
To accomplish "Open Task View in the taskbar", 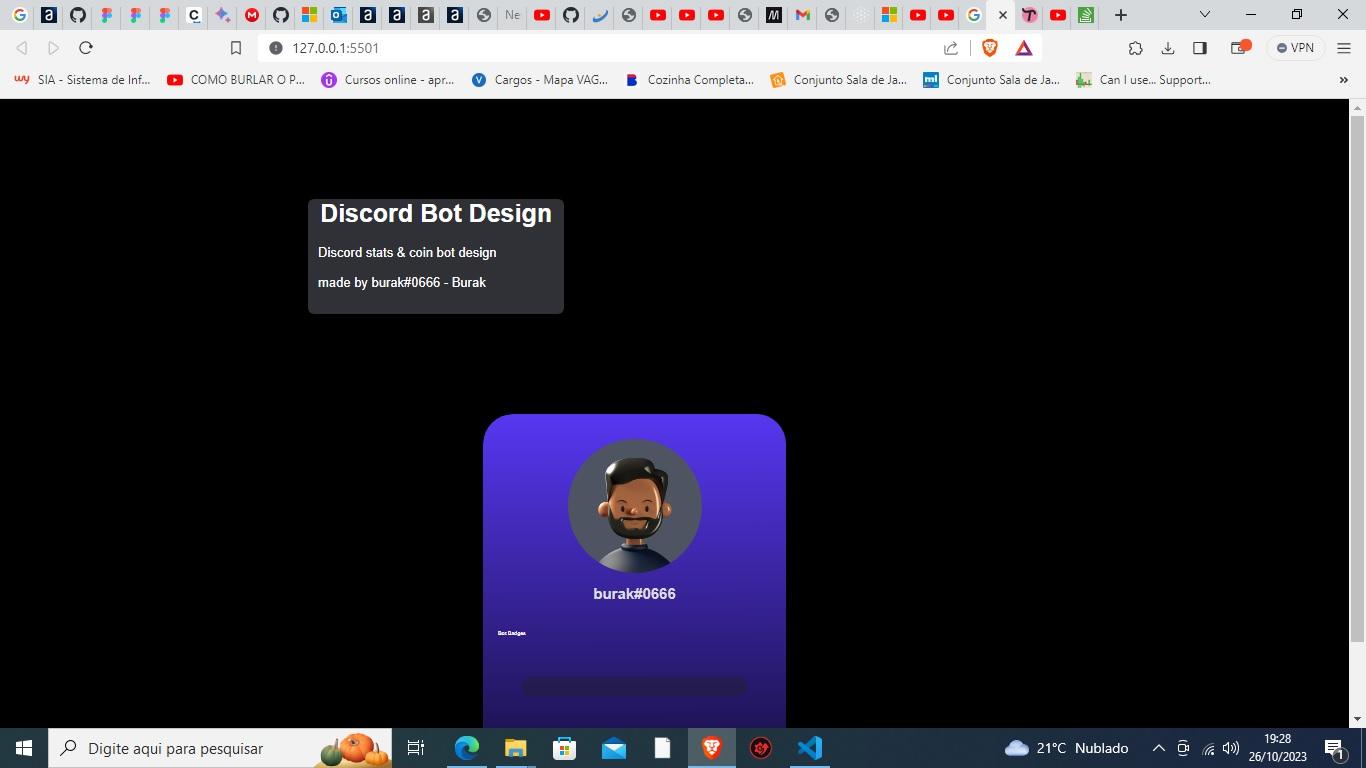I will point(416,748).
